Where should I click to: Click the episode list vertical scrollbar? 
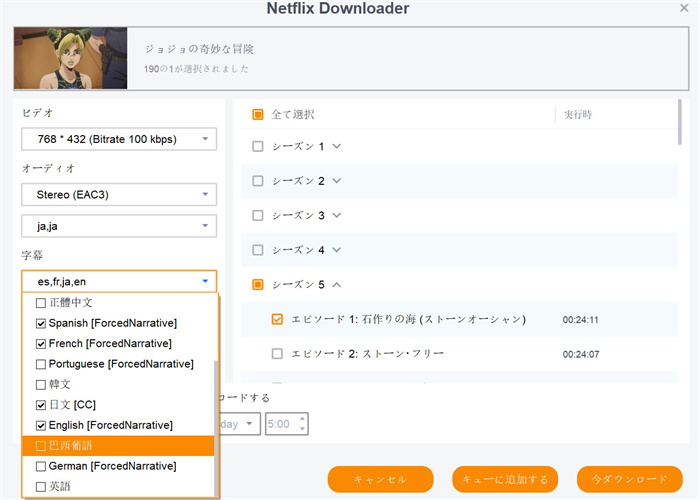click(680, 122)
